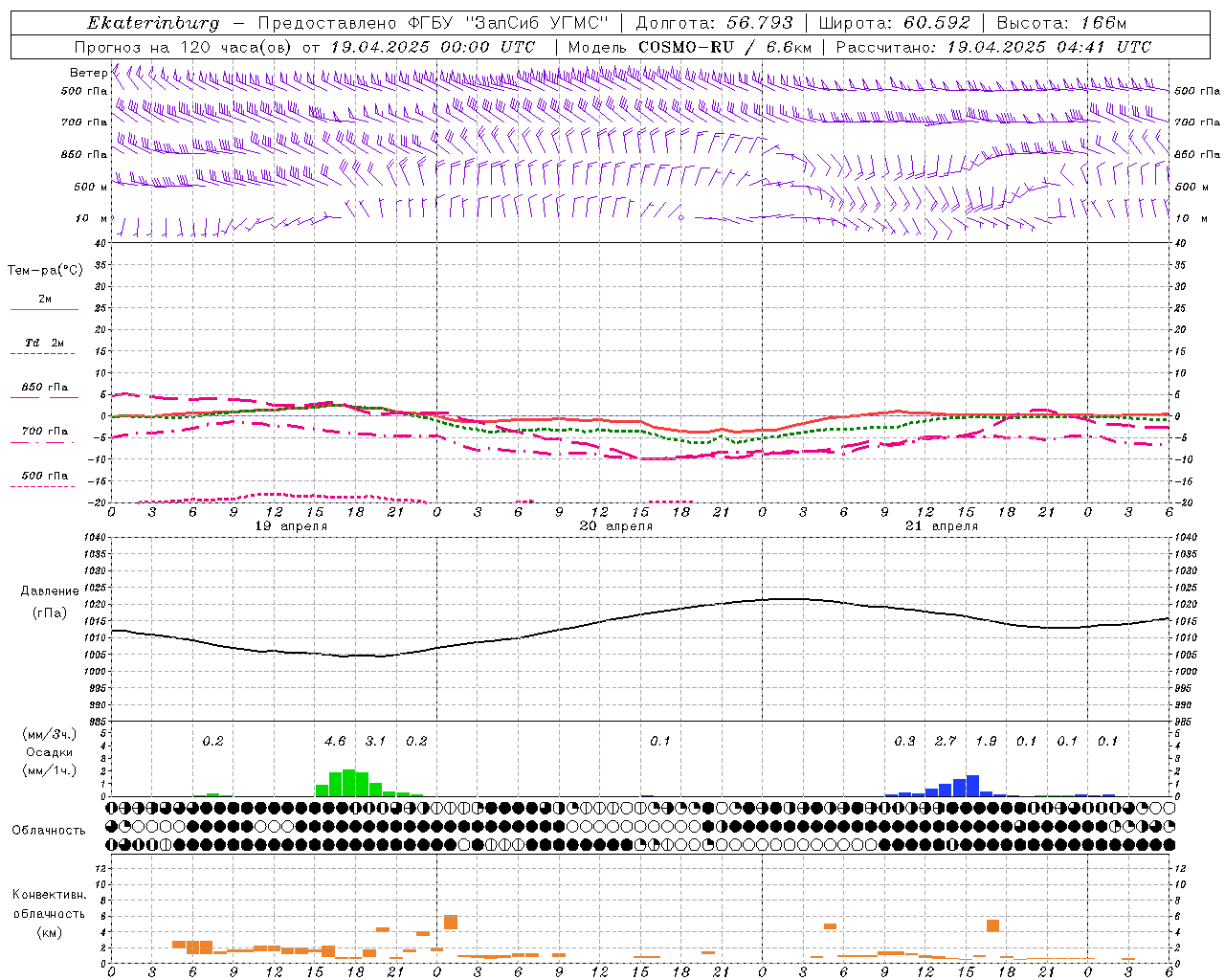Click the Модель COSMO-RU / 6.6км label
The height and width of the screenshot is (980, 1225).
690,47
